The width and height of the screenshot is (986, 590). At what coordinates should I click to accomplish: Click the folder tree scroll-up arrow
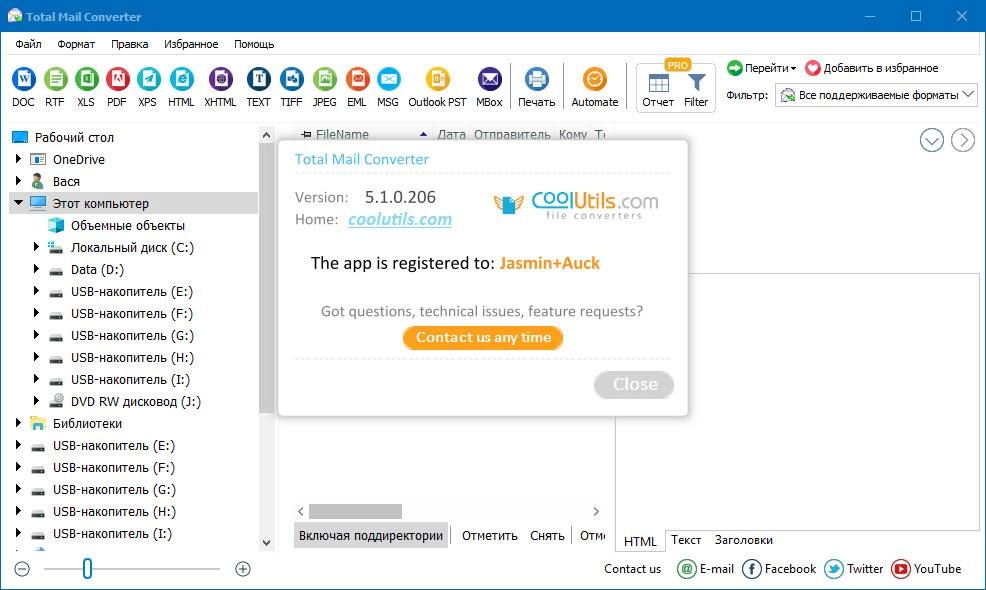[x=266, y=135]
